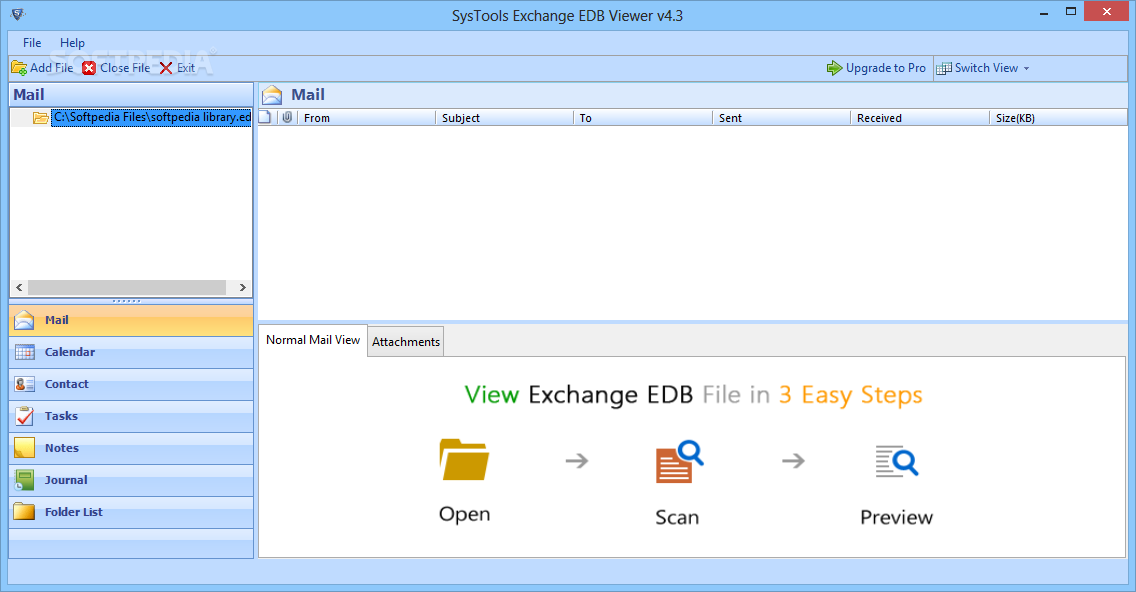
Task: Click the dotted splitter grip above Mail
Action: tap(127, 301)
